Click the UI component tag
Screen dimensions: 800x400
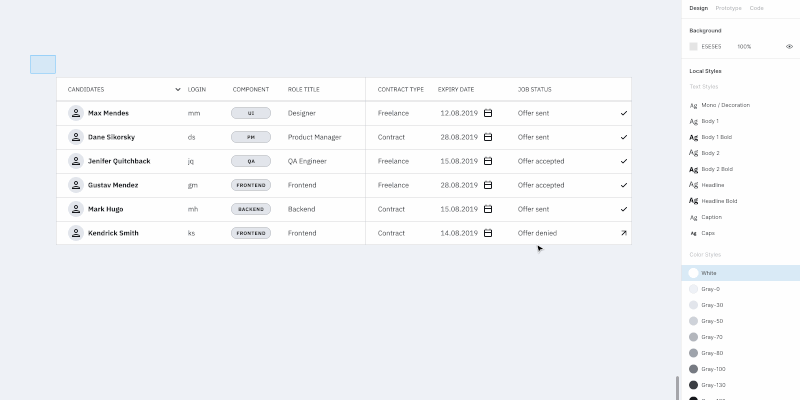pyautogui.click(x=251, y=113)
